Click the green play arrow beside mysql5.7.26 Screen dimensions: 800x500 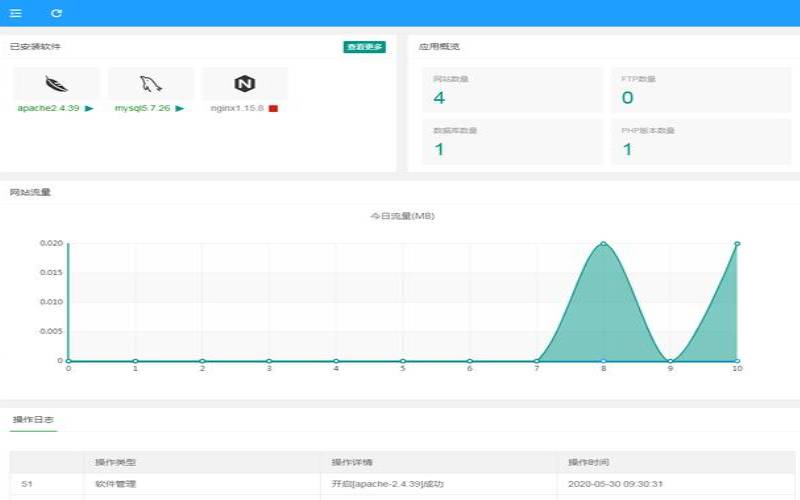pyautogui.click(x=180, y=108)
